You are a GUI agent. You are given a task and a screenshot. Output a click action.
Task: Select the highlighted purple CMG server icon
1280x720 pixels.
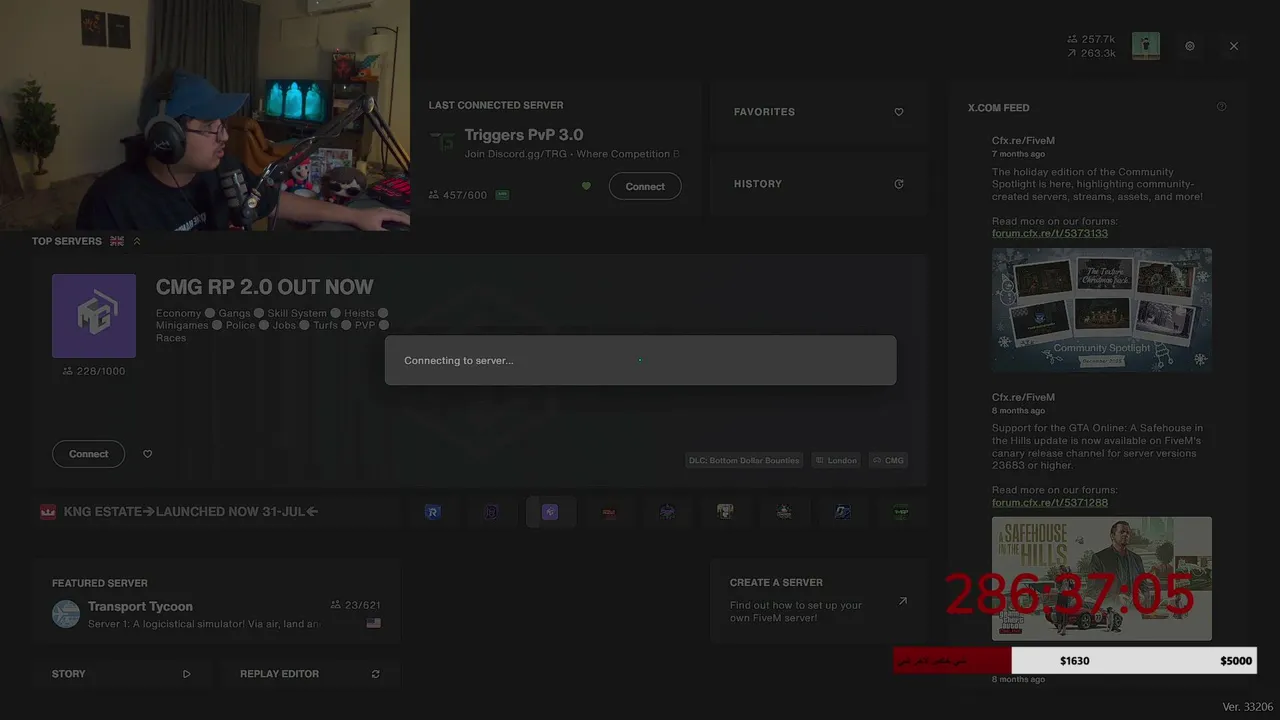[x=550, y=512]
